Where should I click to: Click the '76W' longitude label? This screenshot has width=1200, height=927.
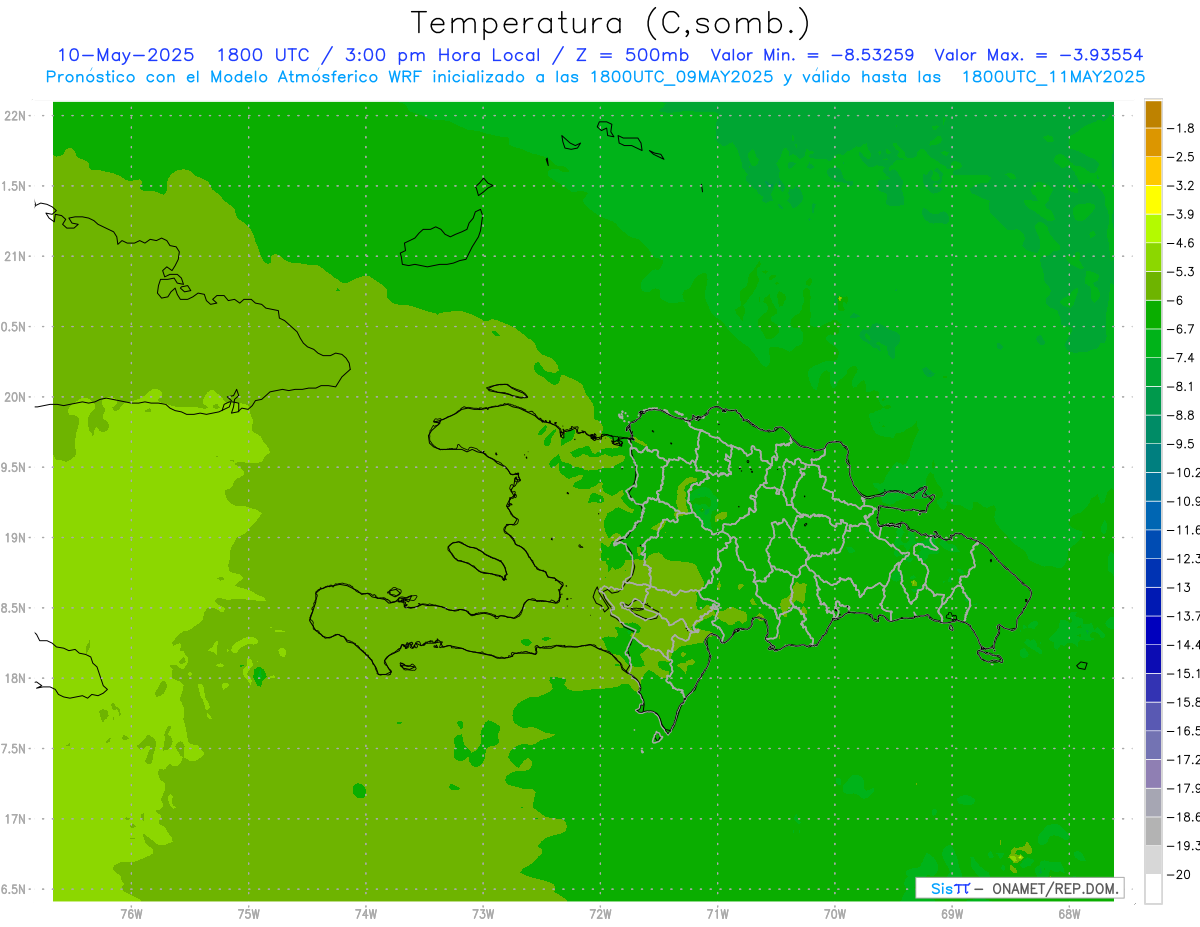[131, 914]
